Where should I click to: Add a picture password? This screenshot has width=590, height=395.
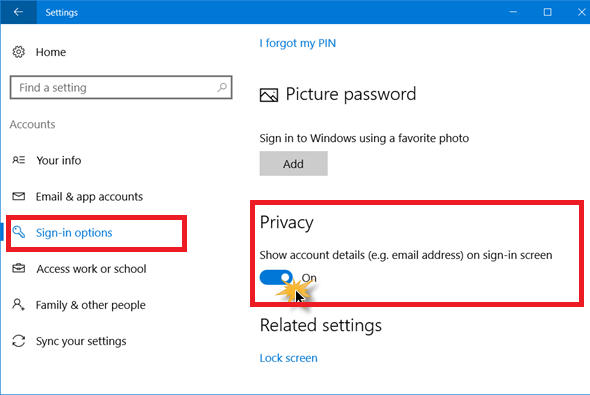click(x=293, y=164)
